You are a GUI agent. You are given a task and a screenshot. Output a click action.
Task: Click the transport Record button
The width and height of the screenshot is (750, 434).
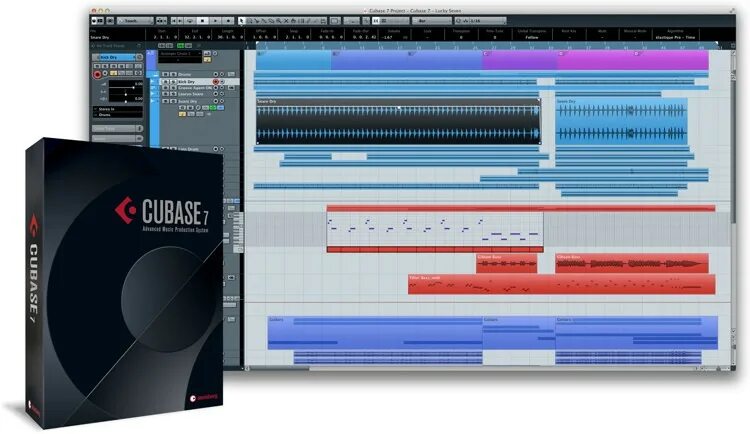pos(228,21)
